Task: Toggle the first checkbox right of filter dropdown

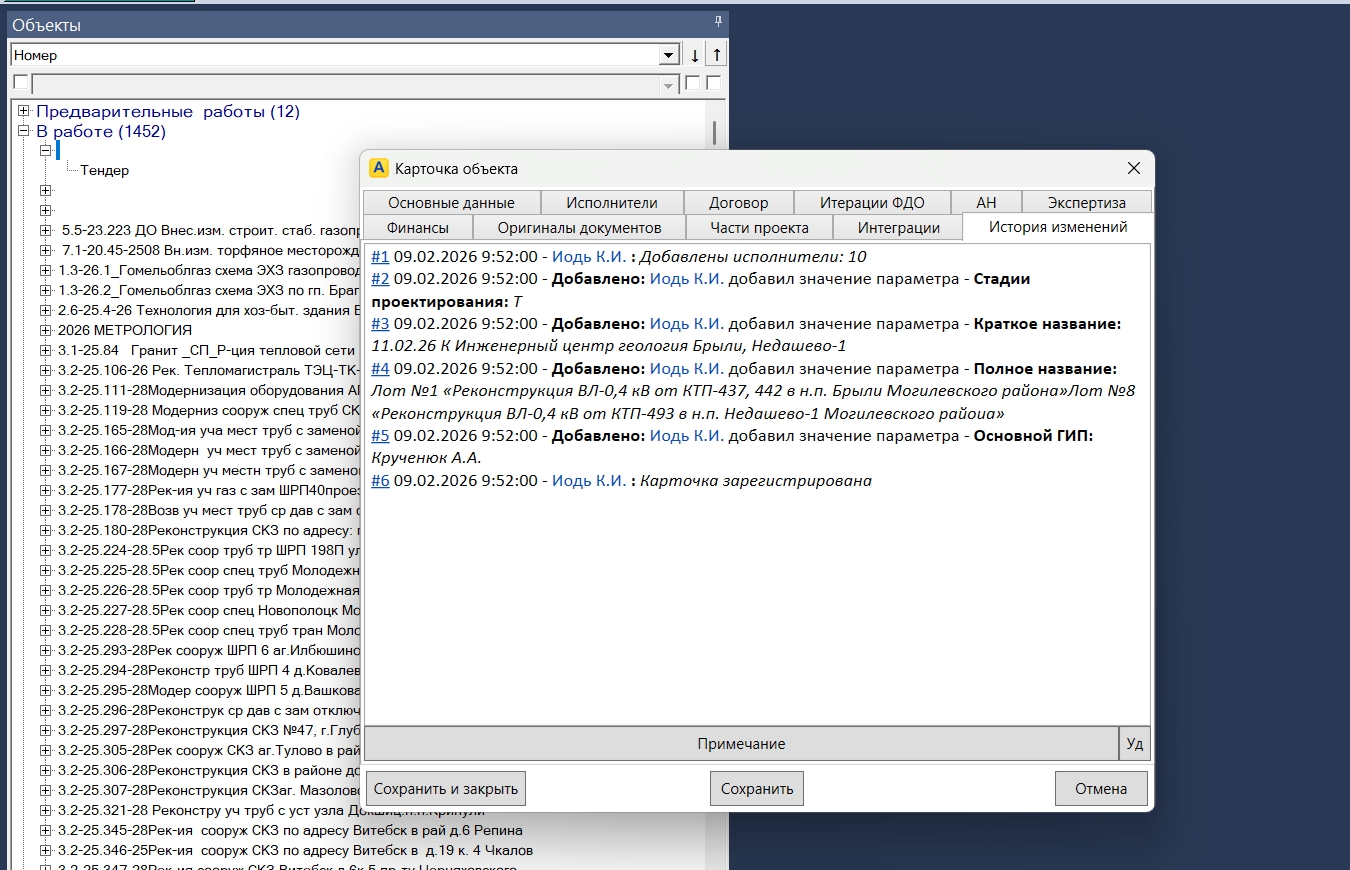Action: [x=693, y=83]
